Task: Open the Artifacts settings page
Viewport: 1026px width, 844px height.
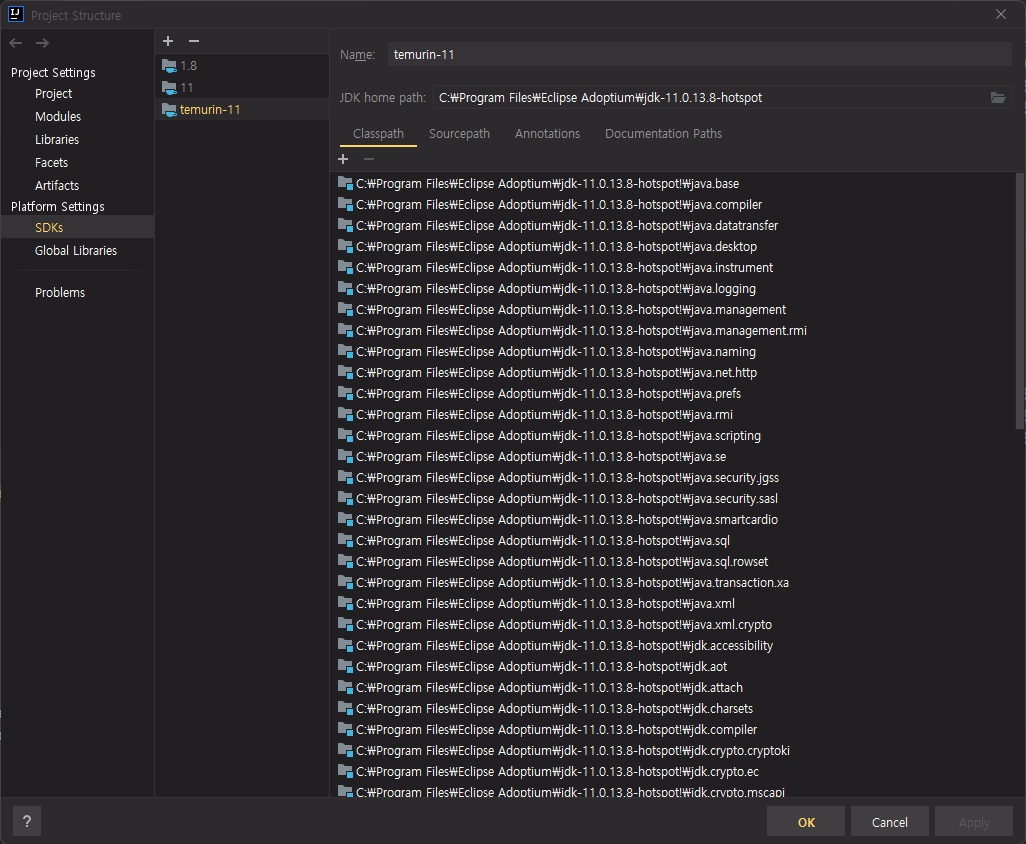Action: tap(77, 185)
